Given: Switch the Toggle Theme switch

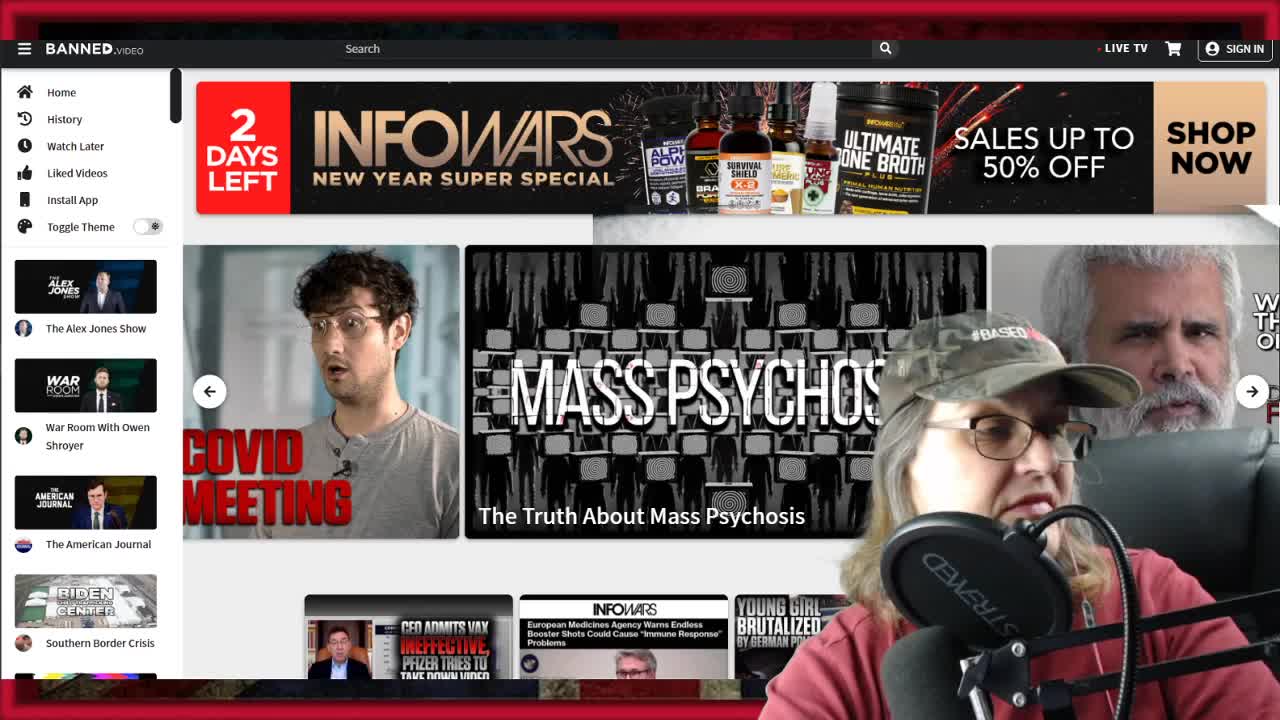Looking at the screenshot, I should click(147, 227).
